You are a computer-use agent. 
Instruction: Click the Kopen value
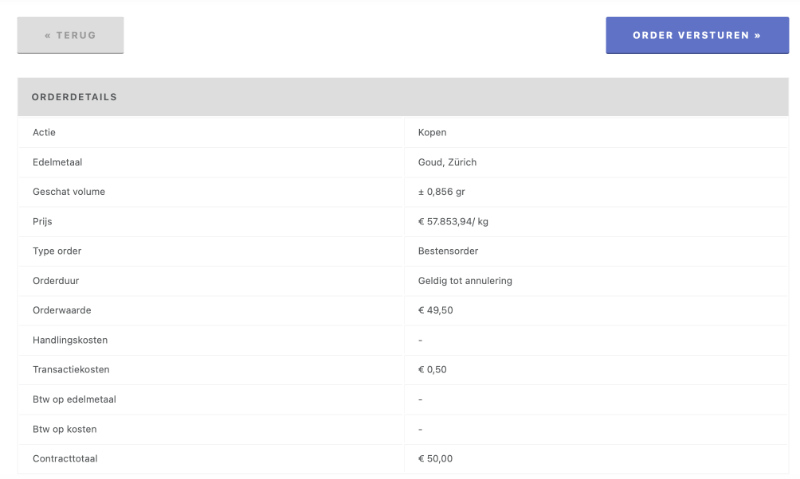(x=432, y=132)
